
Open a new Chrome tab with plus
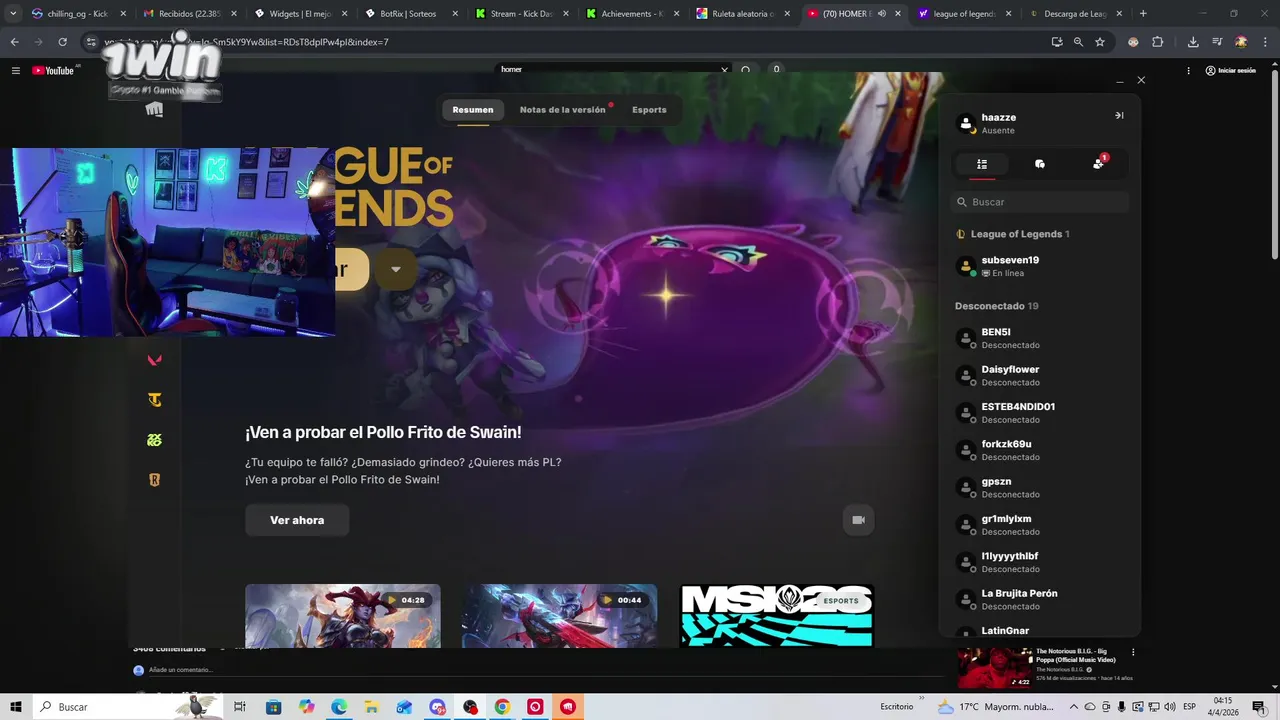pos(1143,14)
